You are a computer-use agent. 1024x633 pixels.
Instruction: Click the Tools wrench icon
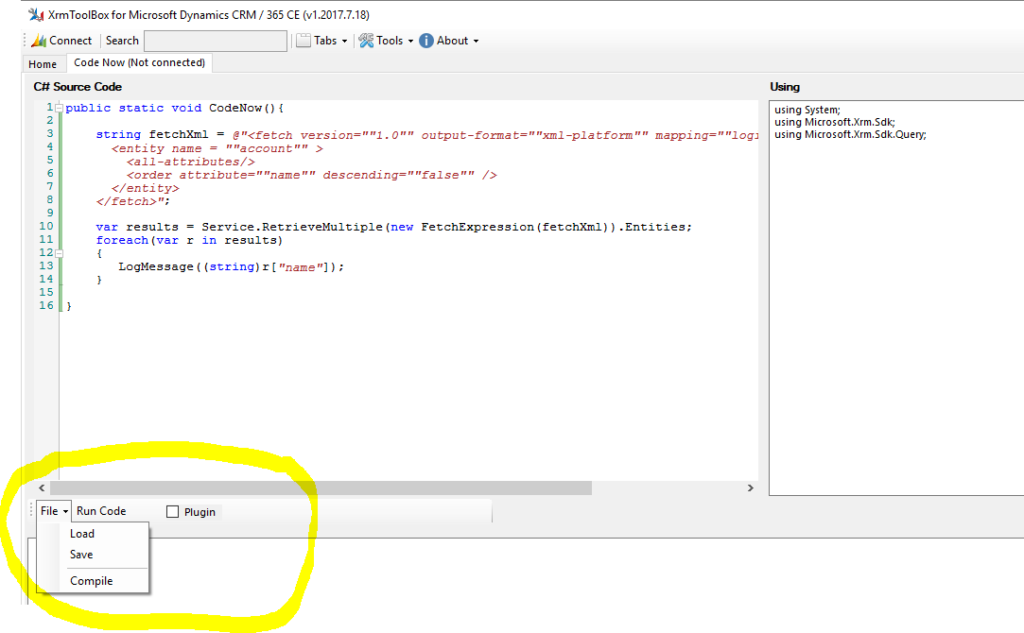pos(366,41)
